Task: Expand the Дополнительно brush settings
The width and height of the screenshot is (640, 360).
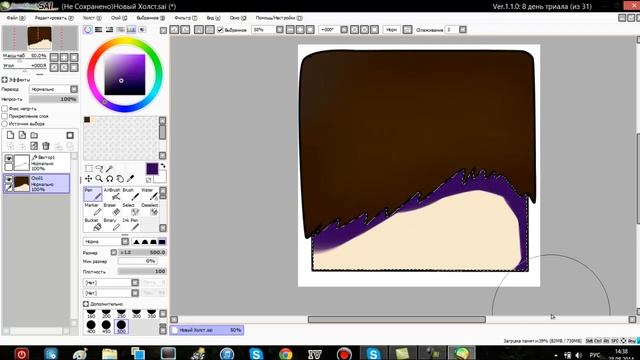Action: [x=86, y=304]
